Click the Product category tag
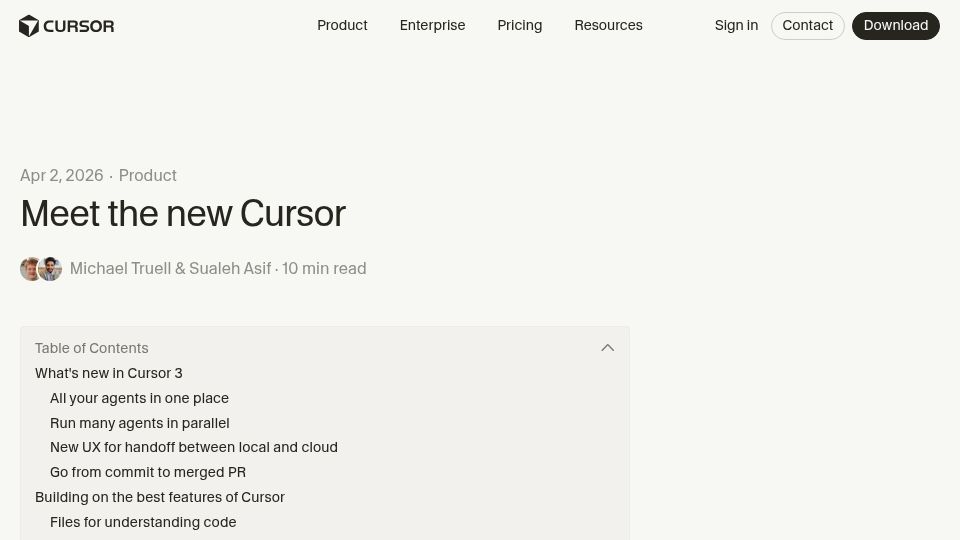This screenshot has width=960, height=540. 148,176
